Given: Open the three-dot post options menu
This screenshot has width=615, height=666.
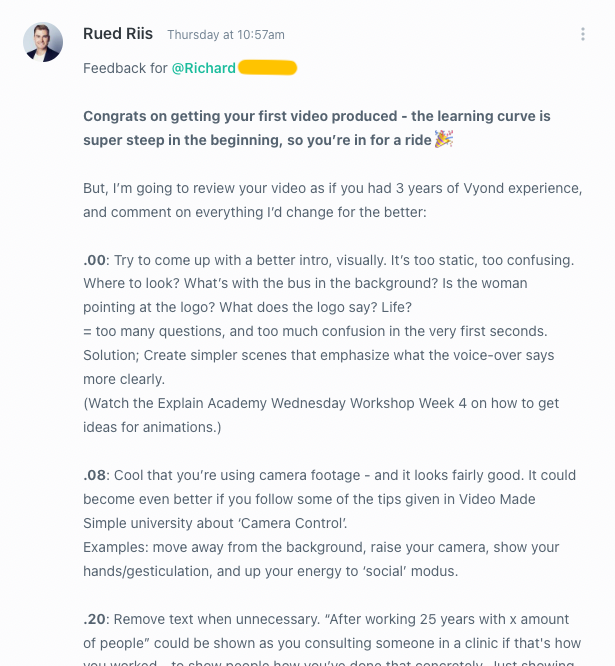Looking at the screenshot, I should 583,34.
